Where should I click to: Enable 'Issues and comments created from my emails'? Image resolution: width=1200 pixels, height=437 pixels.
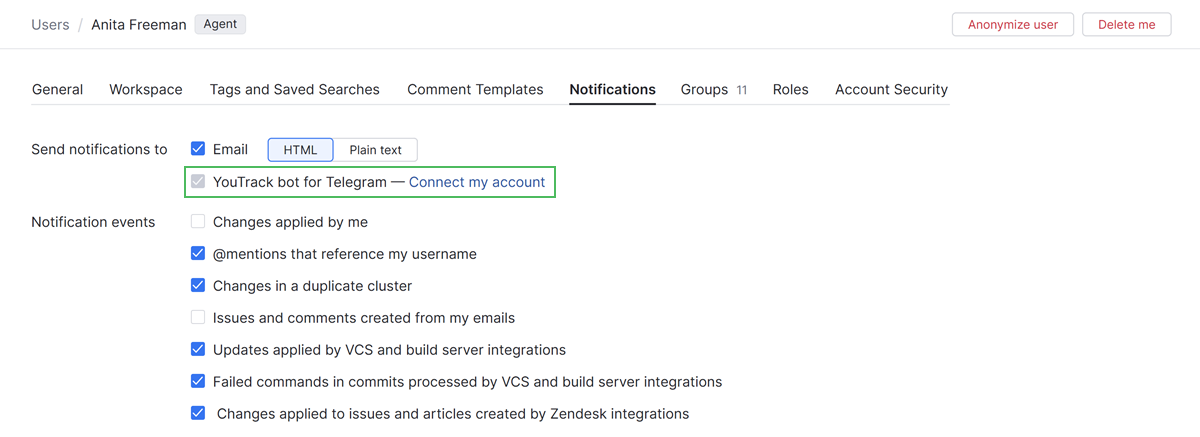tap(198, 318)
